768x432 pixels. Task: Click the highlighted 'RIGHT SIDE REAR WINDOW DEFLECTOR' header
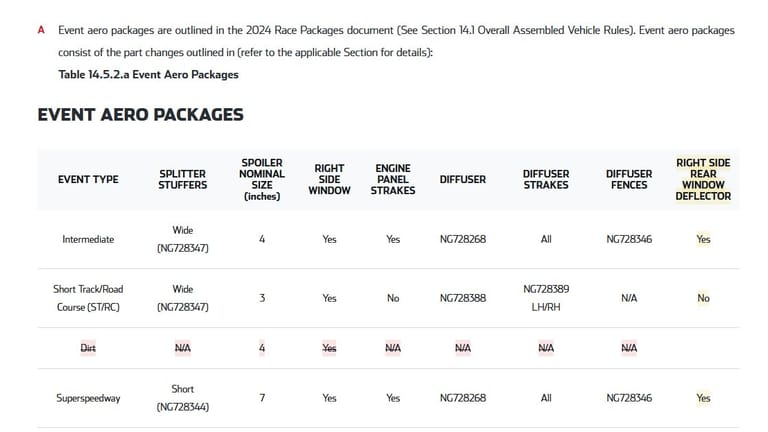[x=703, y=180]
